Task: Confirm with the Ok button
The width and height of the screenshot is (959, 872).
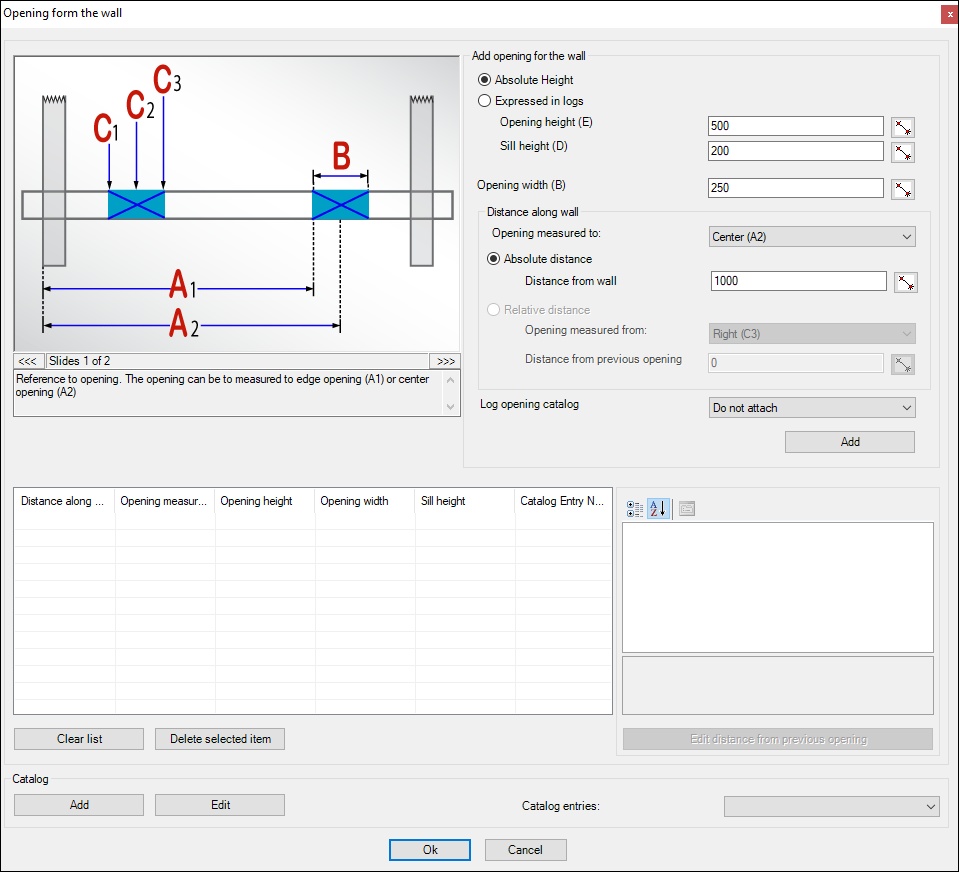Action: (430, 850)
